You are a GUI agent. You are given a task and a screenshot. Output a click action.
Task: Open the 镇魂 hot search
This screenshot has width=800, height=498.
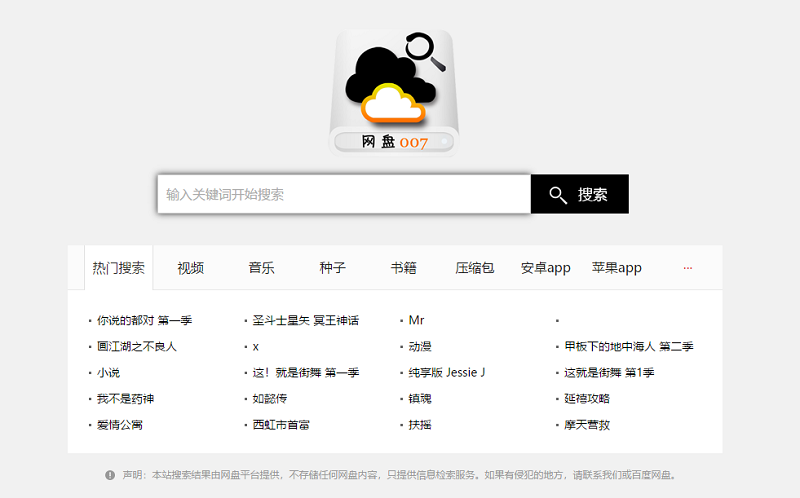coord(420,399)
